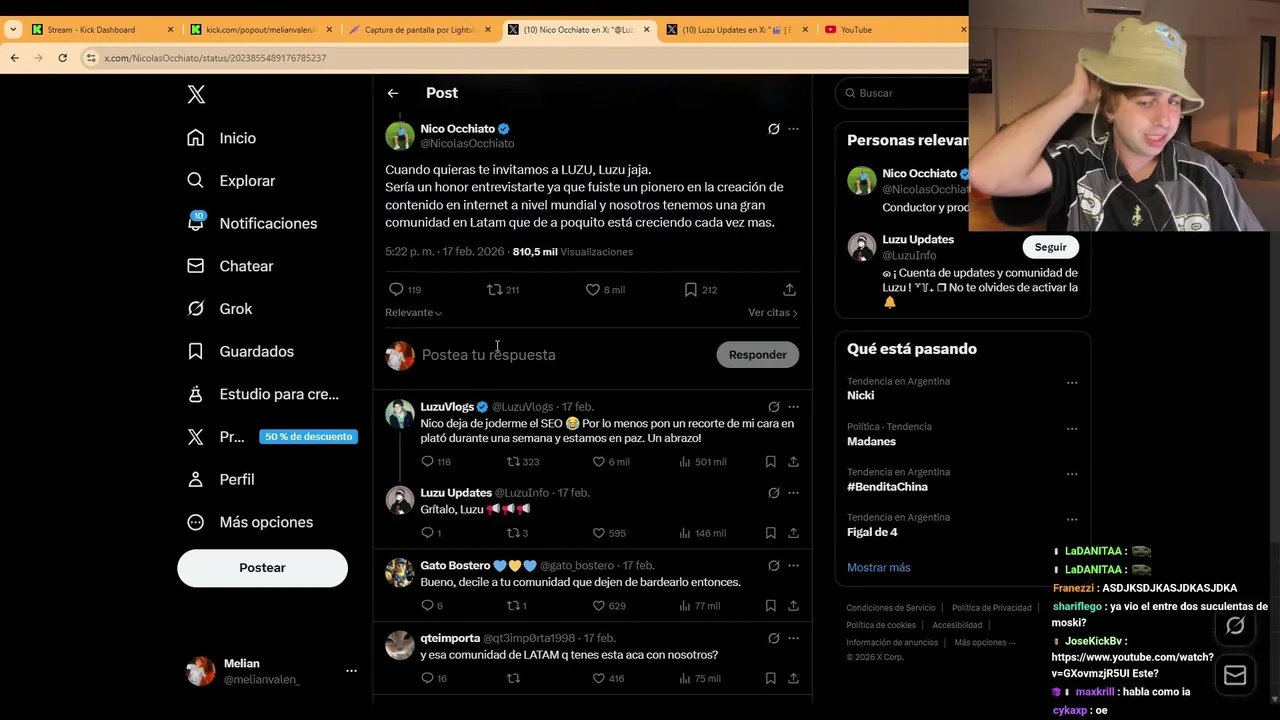Open Chatear messages section
Image resolution: width=1280 pixels, height=720 pixels.
pyautogui.click(x=230, y=266)
